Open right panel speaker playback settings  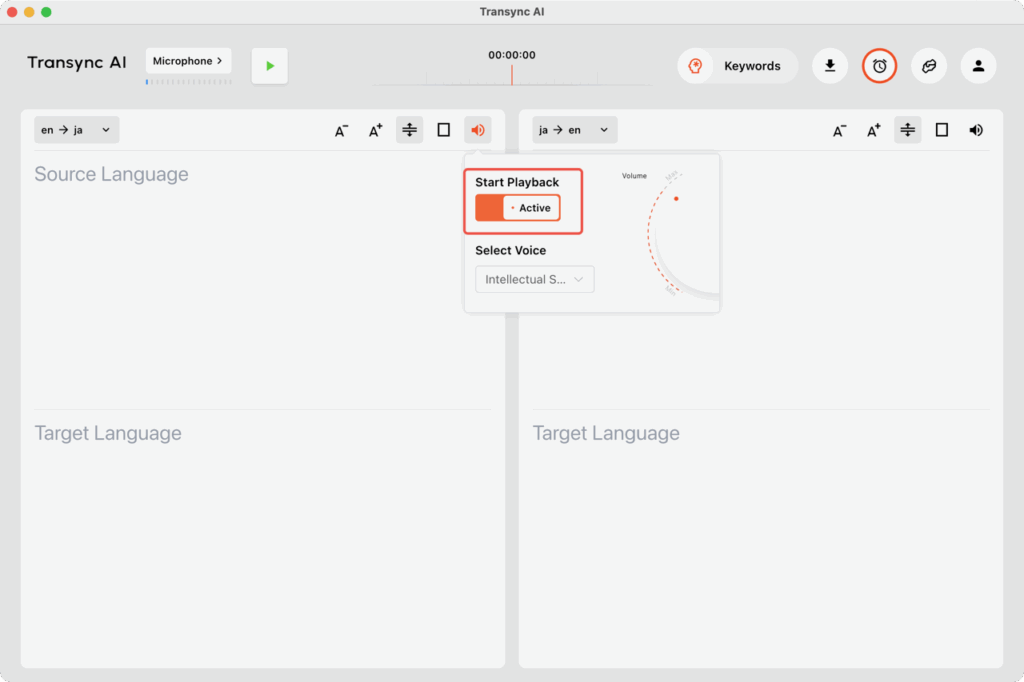[975, 130]
